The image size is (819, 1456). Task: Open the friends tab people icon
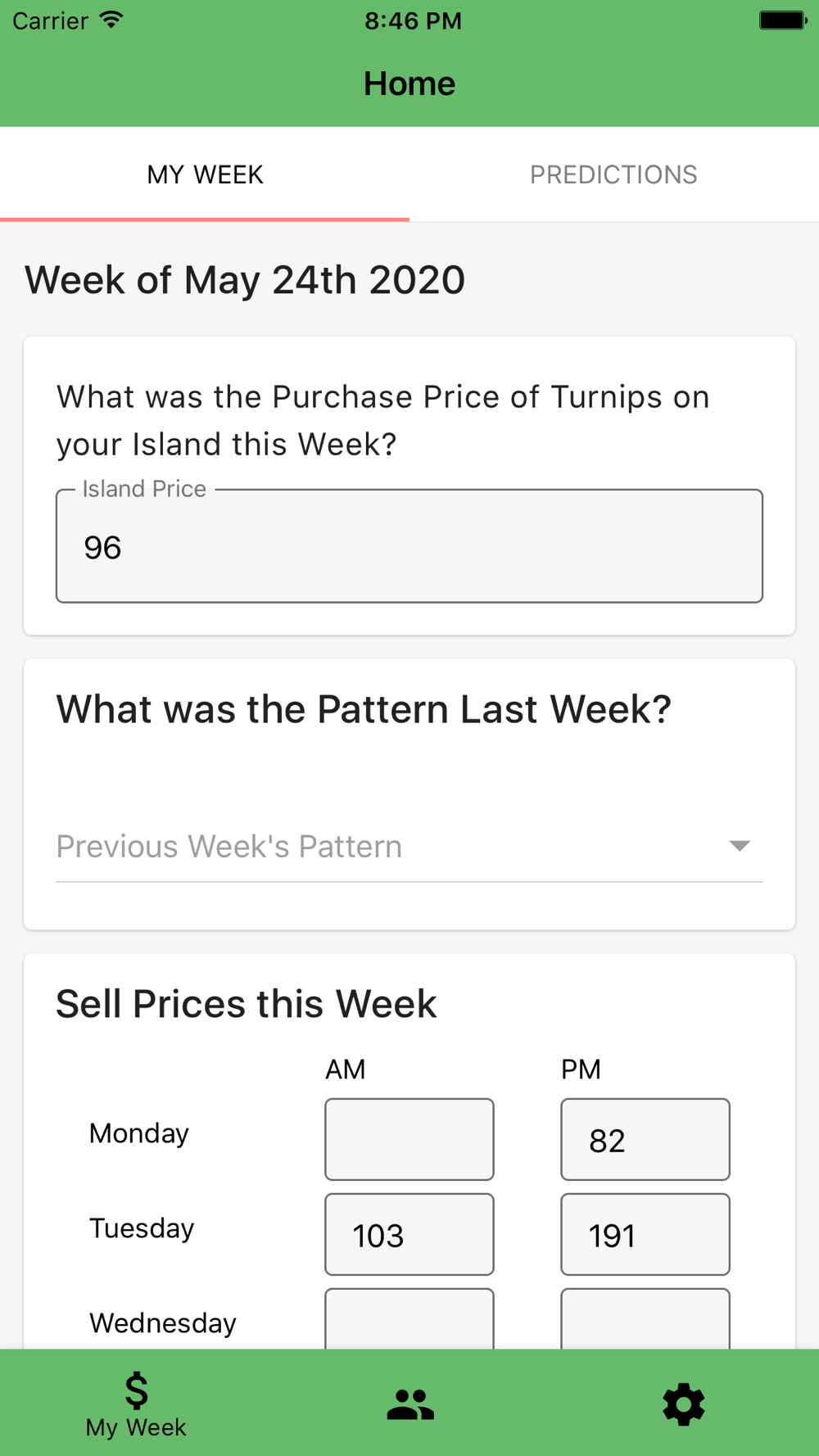410,1404
